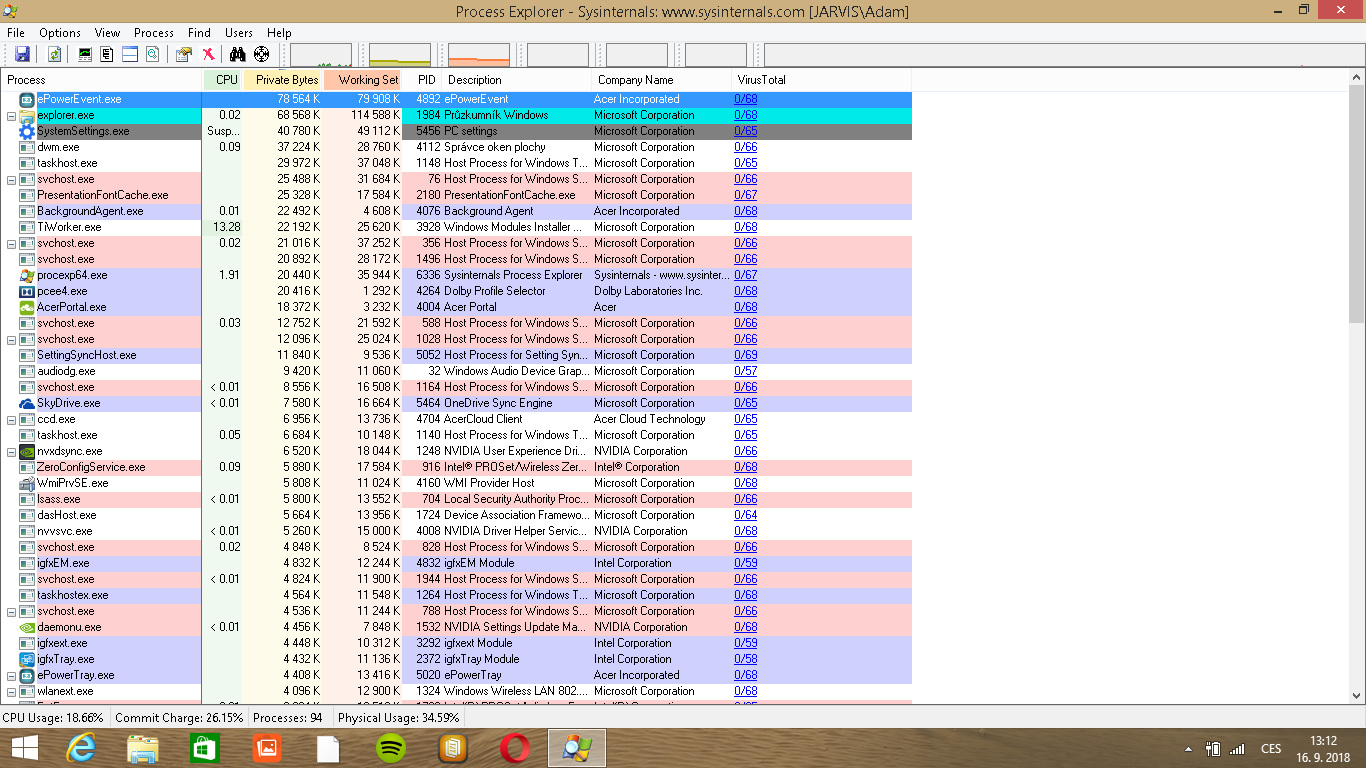
Task: Select the TiWorker.exe process row
Action: [69, 227]
